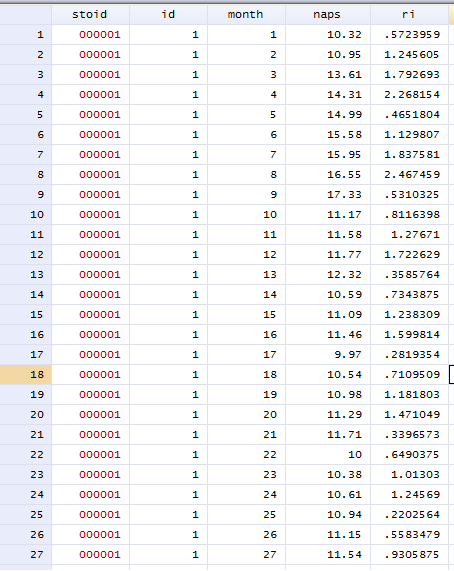
Task: Click row number 27 header
Action: tap(25, 554)
